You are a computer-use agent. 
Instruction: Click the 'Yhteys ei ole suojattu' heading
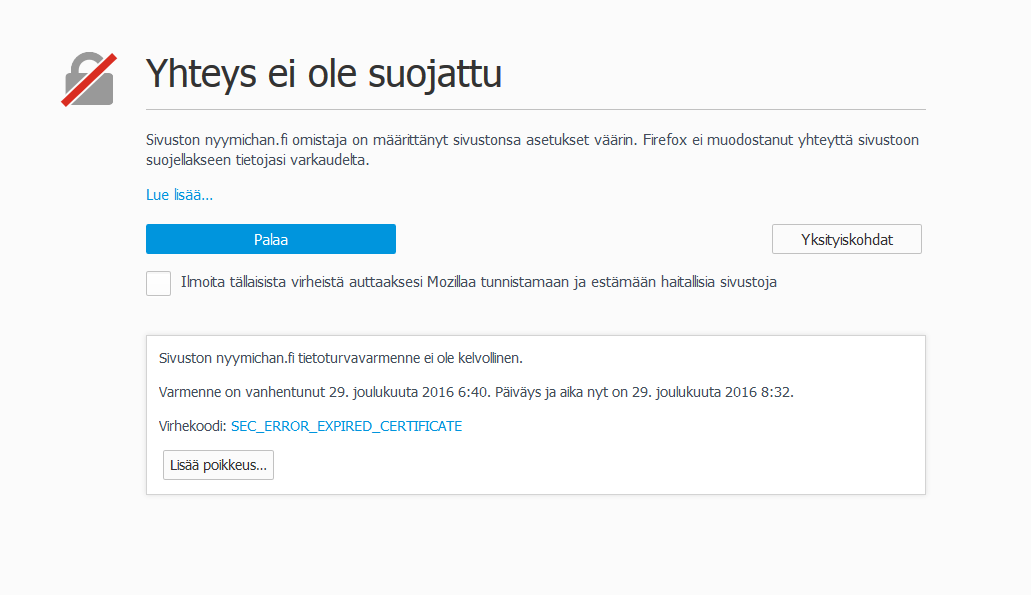(x=323, y=73)
